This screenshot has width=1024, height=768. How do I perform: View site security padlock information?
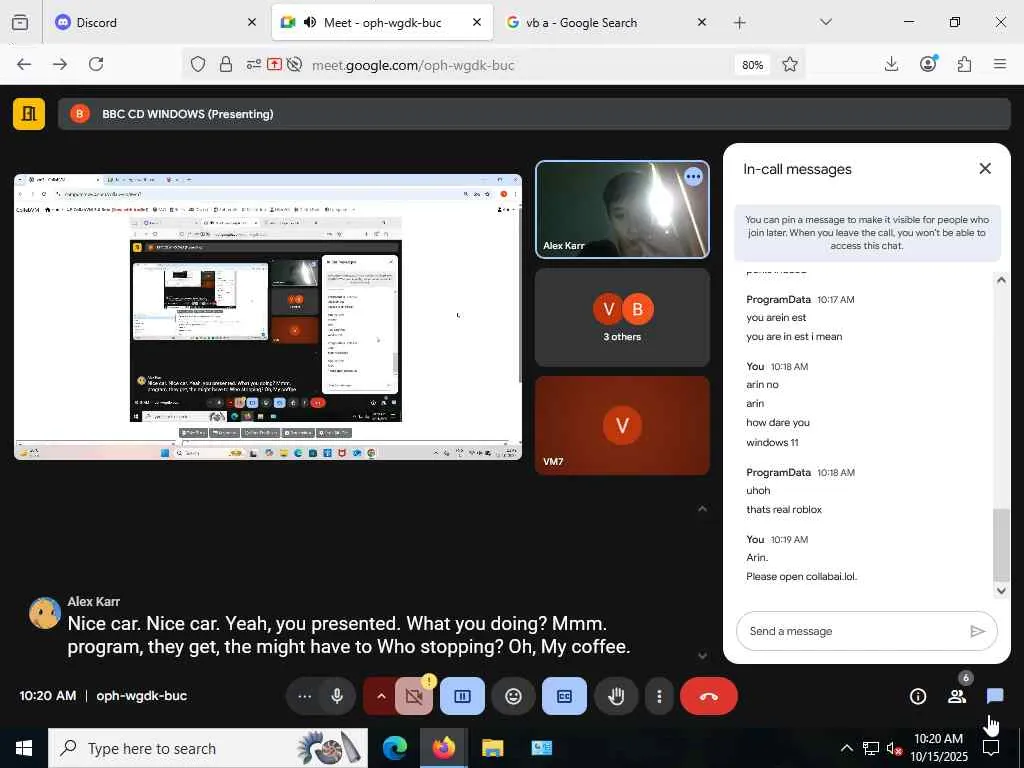pyautogui.click(x=225, y=64)
